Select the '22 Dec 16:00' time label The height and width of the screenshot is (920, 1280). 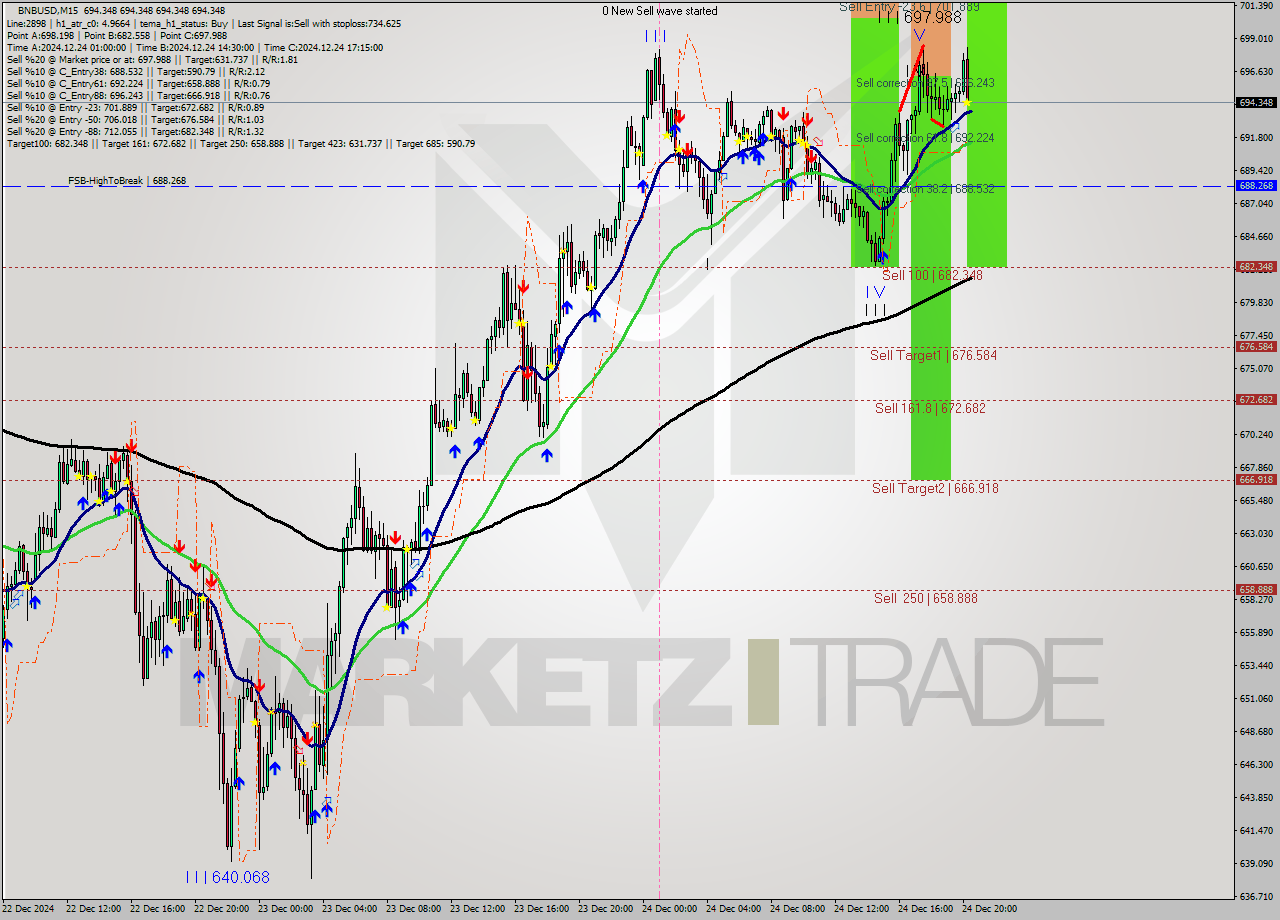[156, 909]
